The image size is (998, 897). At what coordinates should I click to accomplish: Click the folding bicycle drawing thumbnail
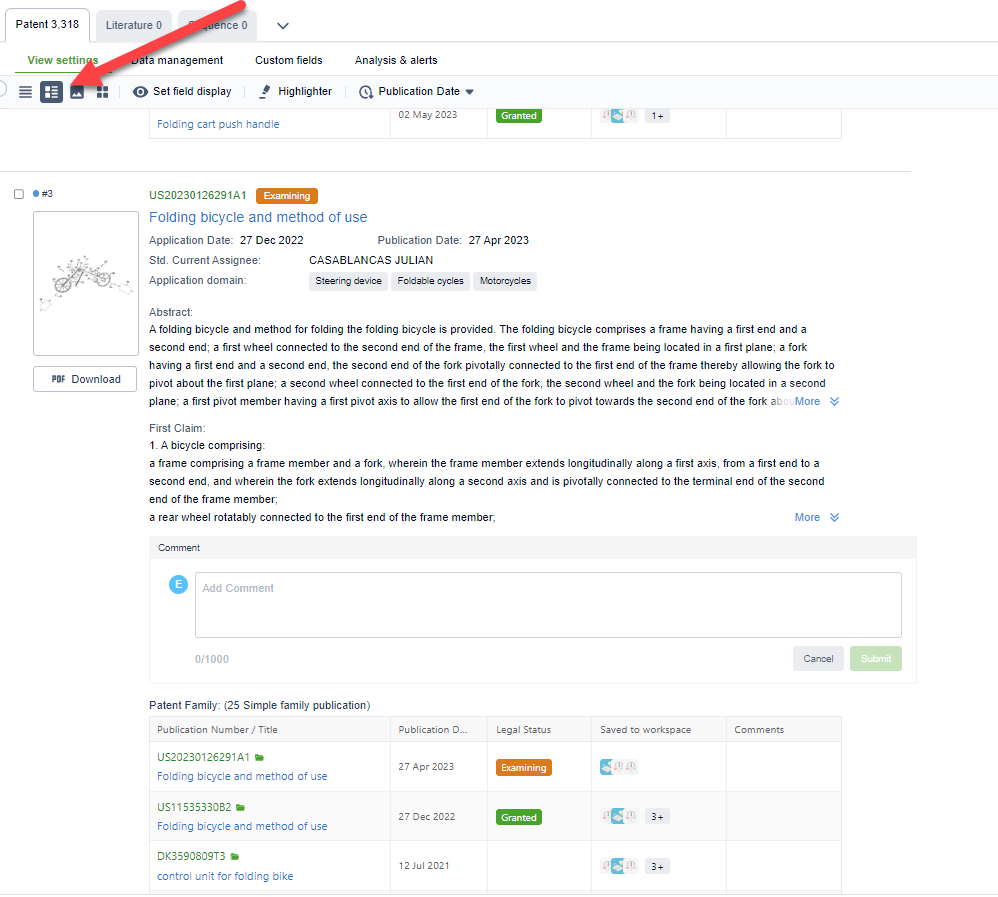coord(86,283)
